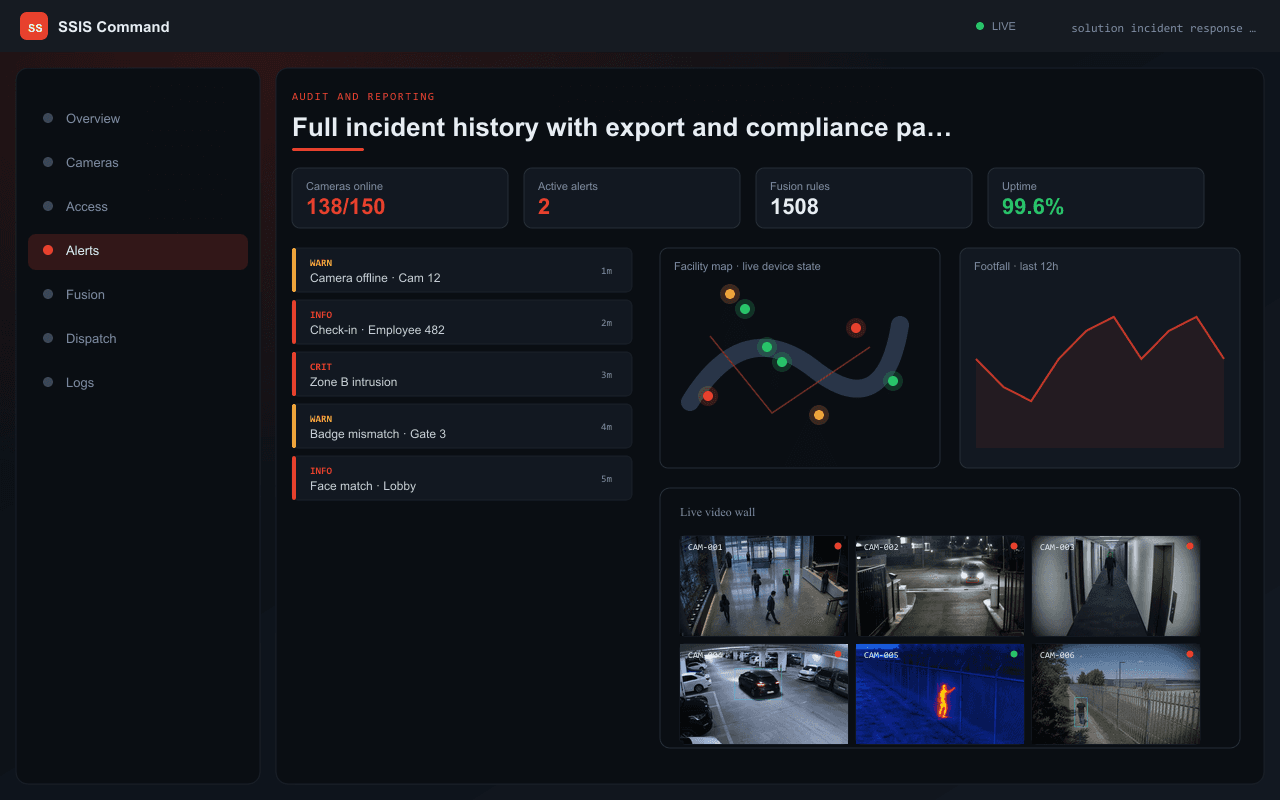Screen dimensions: 1280x800
Task: Click the red recording dot on CAM-001
Action: [x=837, y=546]
